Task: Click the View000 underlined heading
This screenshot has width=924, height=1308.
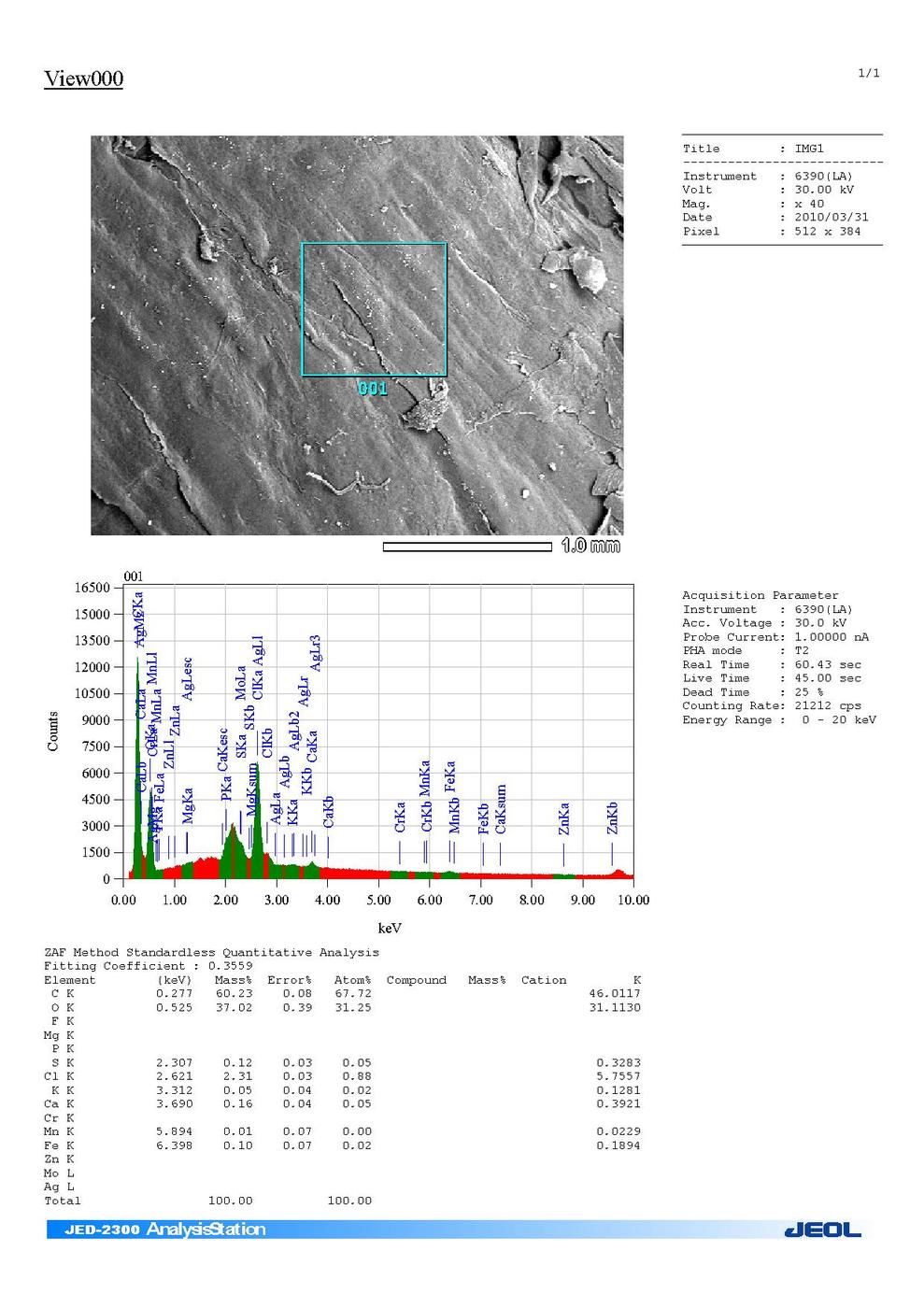Action: tap(83, 78)
